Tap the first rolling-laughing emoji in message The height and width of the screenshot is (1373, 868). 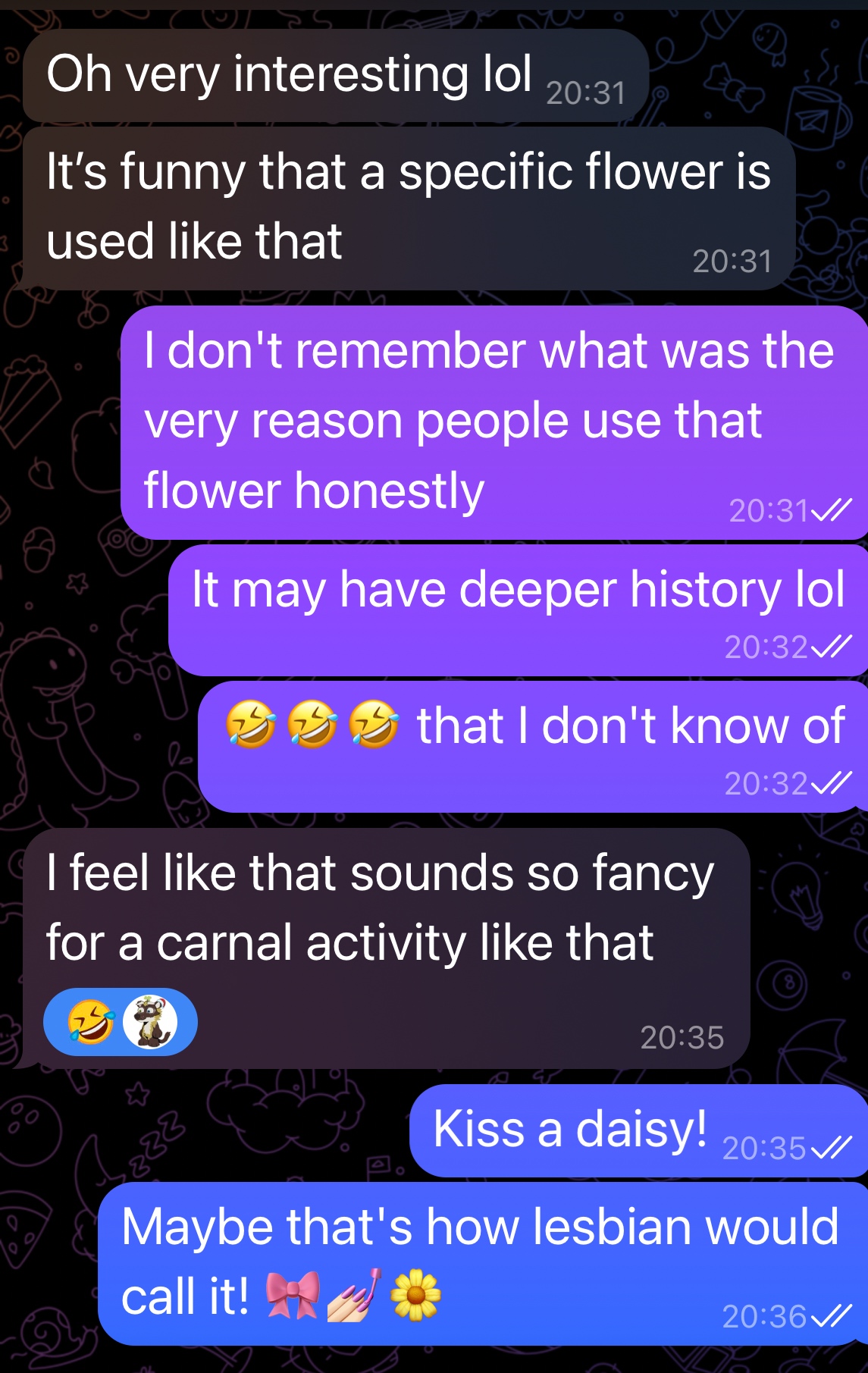[251, 723]
